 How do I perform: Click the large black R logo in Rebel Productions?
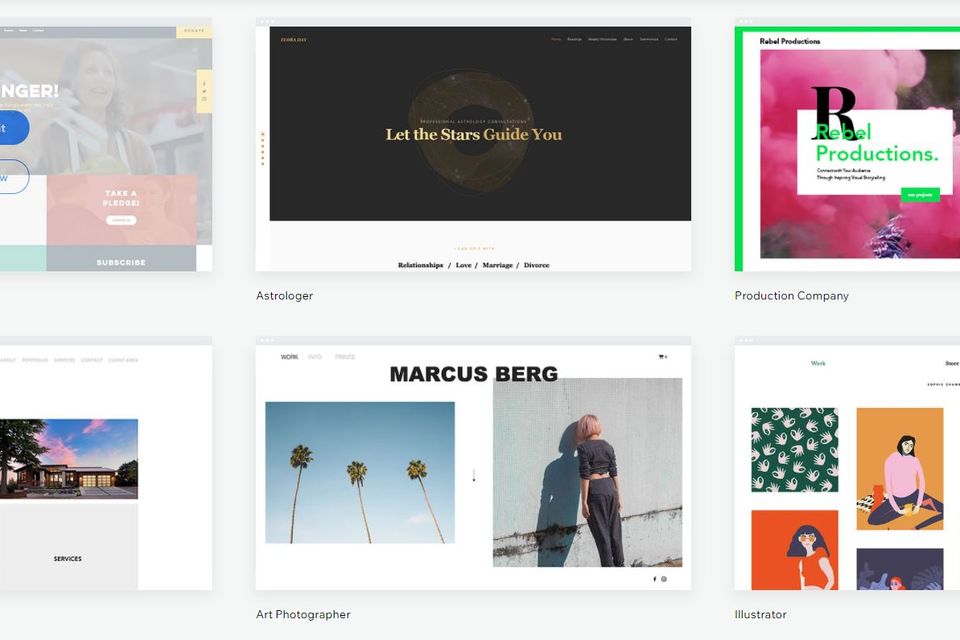coord(833,111)
